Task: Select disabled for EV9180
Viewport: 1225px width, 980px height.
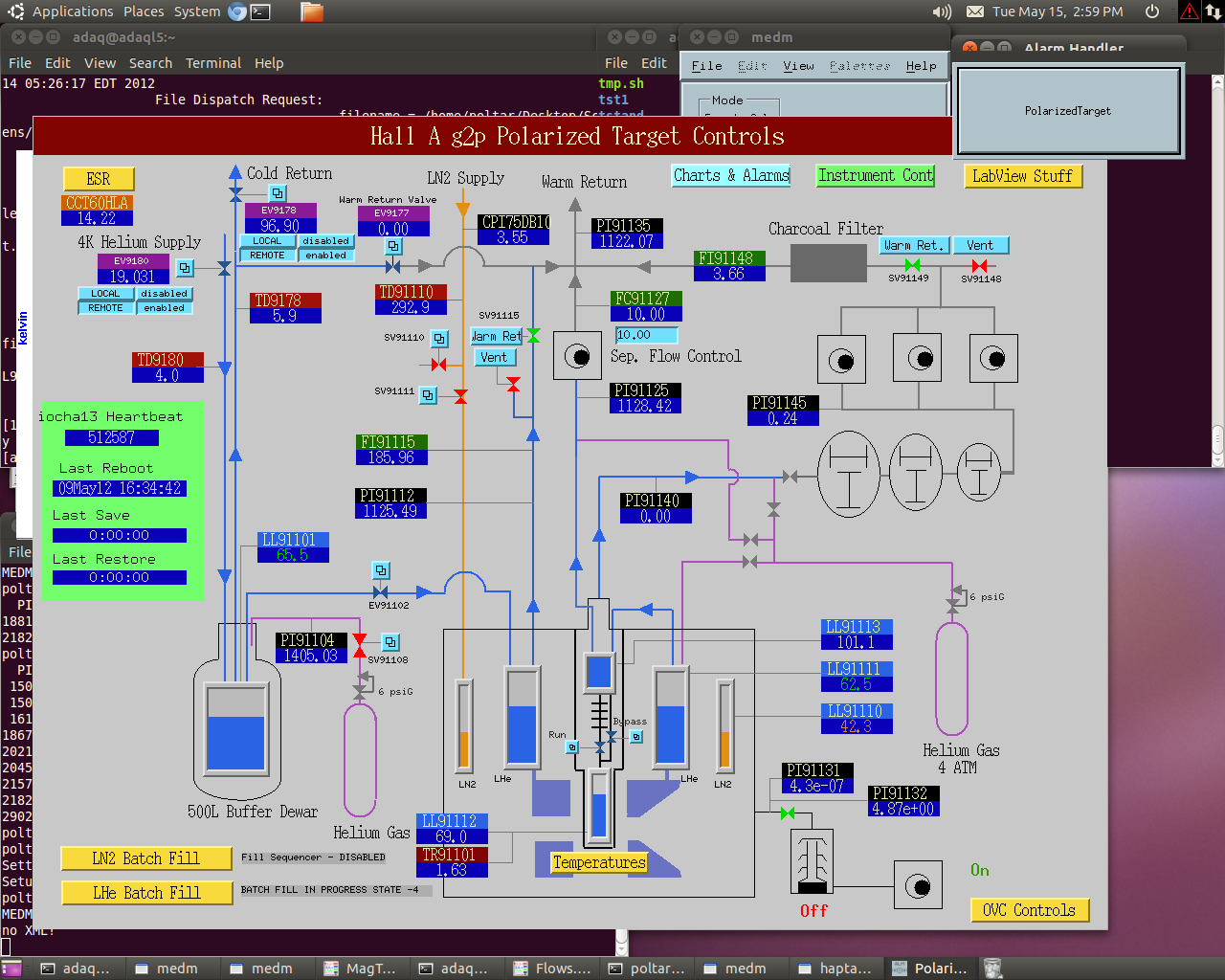Action: coord(164,294)
